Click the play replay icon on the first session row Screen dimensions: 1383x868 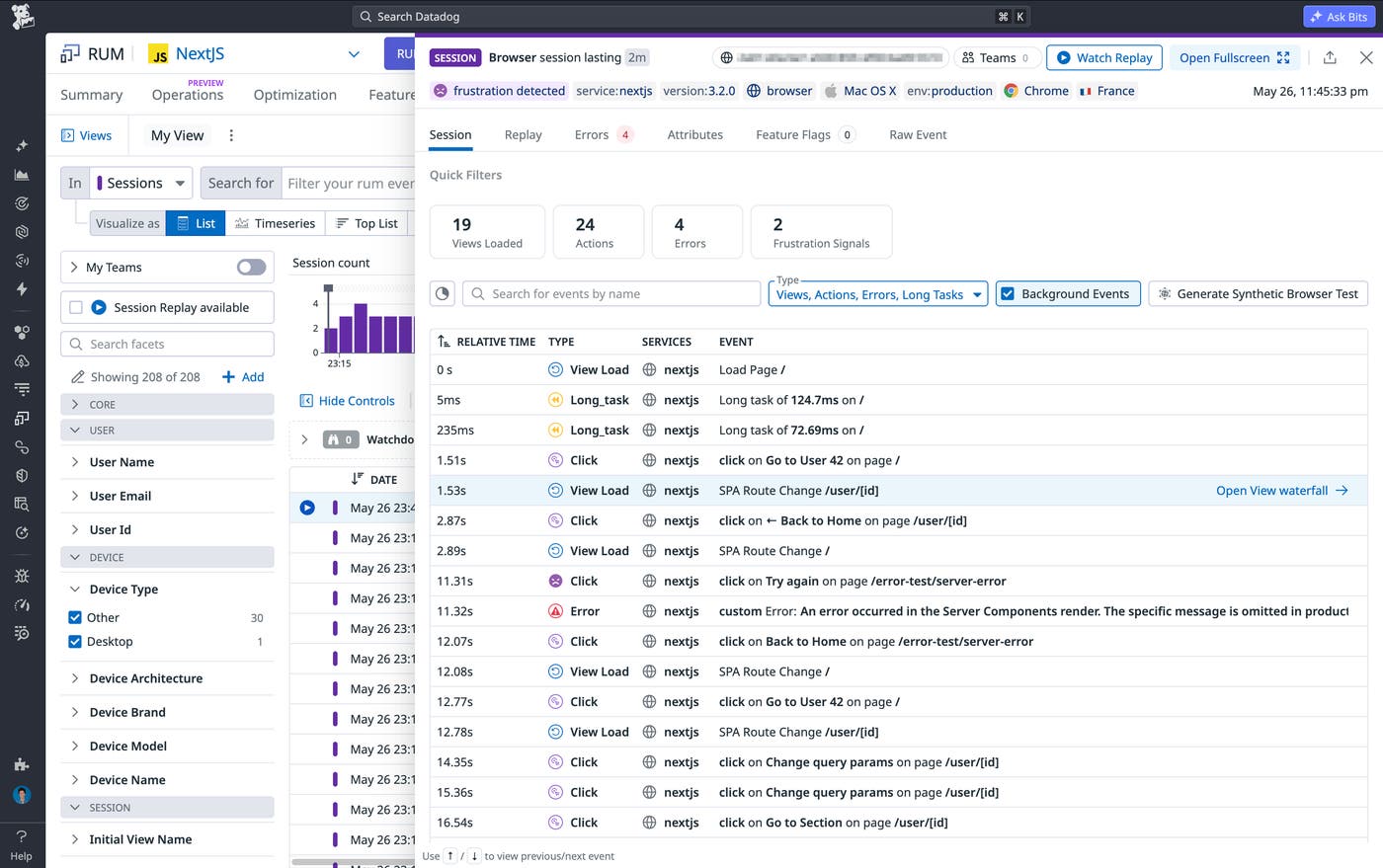[x=307, y=508]
